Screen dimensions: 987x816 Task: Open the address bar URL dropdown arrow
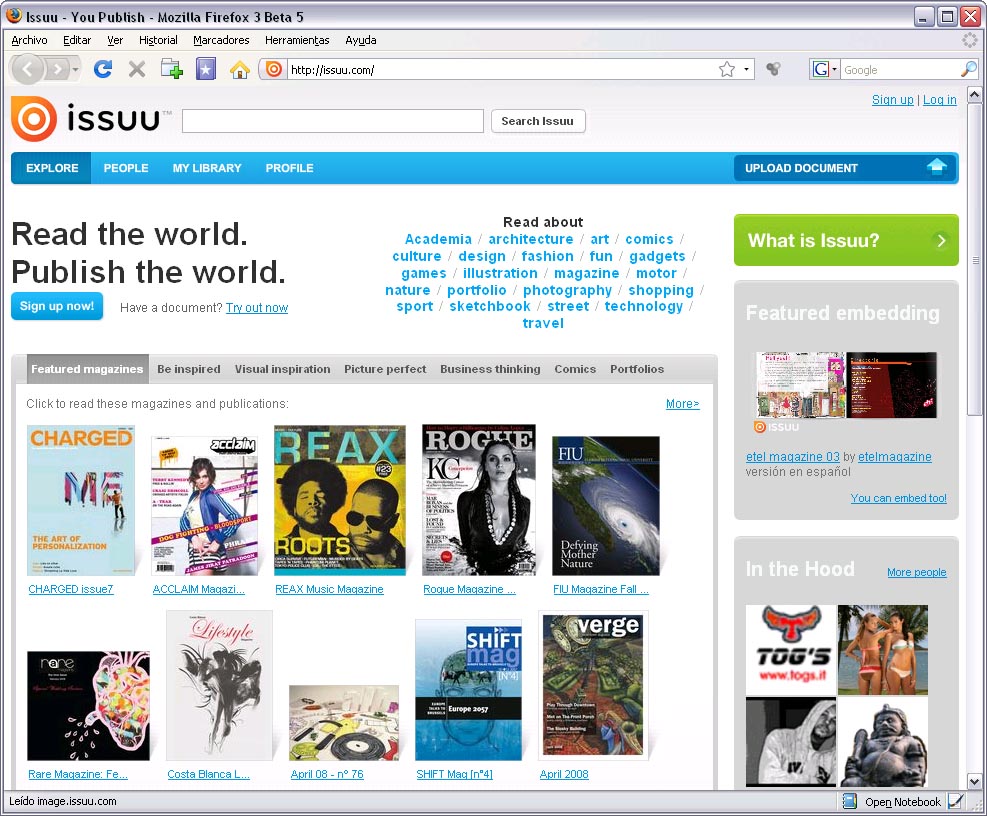(x=747, y=69)
